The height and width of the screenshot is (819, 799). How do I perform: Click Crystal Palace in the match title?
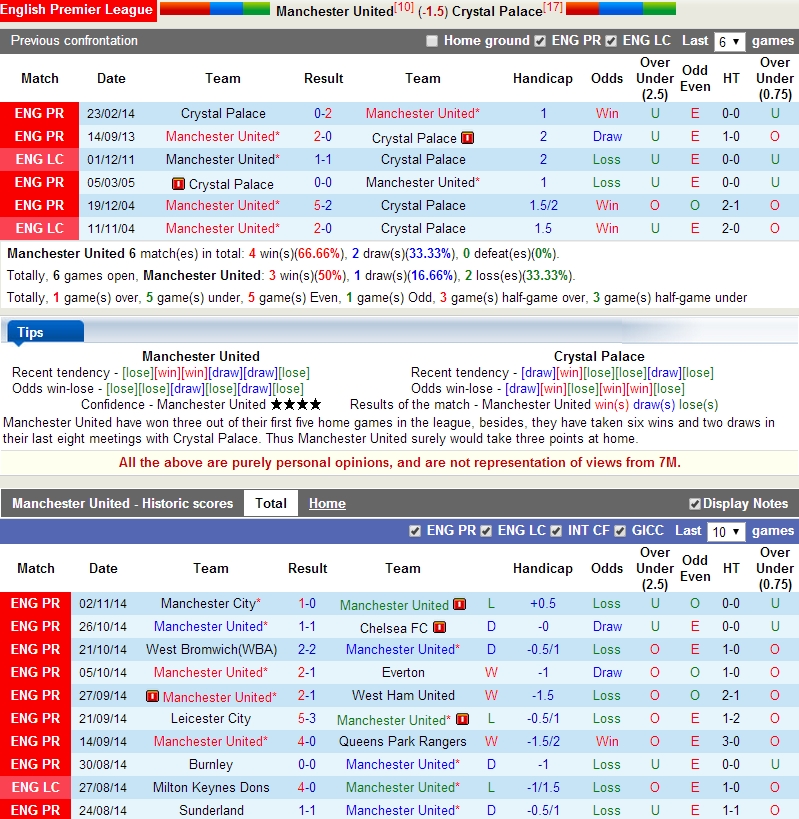click(x=497, y=11)
